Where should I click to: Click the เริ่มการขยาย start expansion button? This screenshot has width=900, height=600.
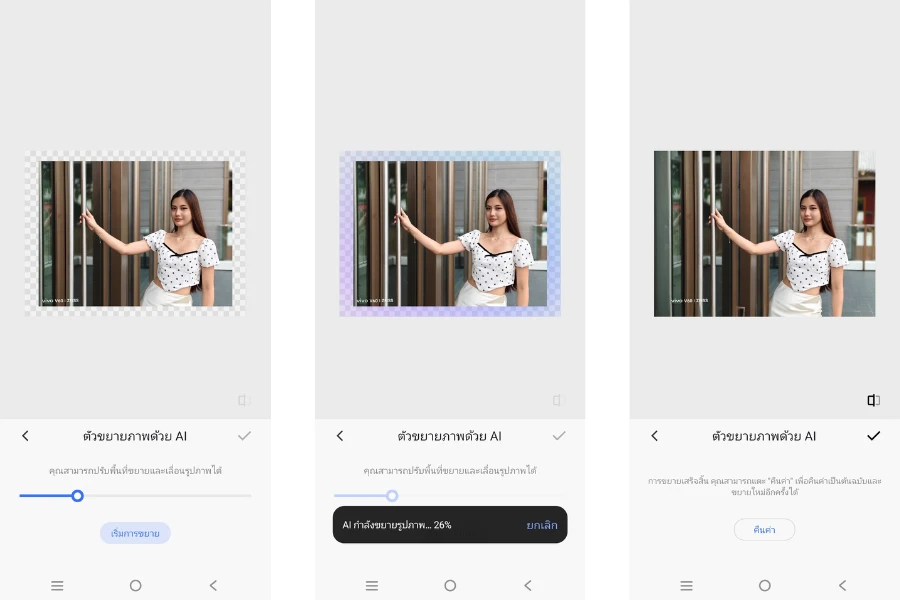[135, 533]
